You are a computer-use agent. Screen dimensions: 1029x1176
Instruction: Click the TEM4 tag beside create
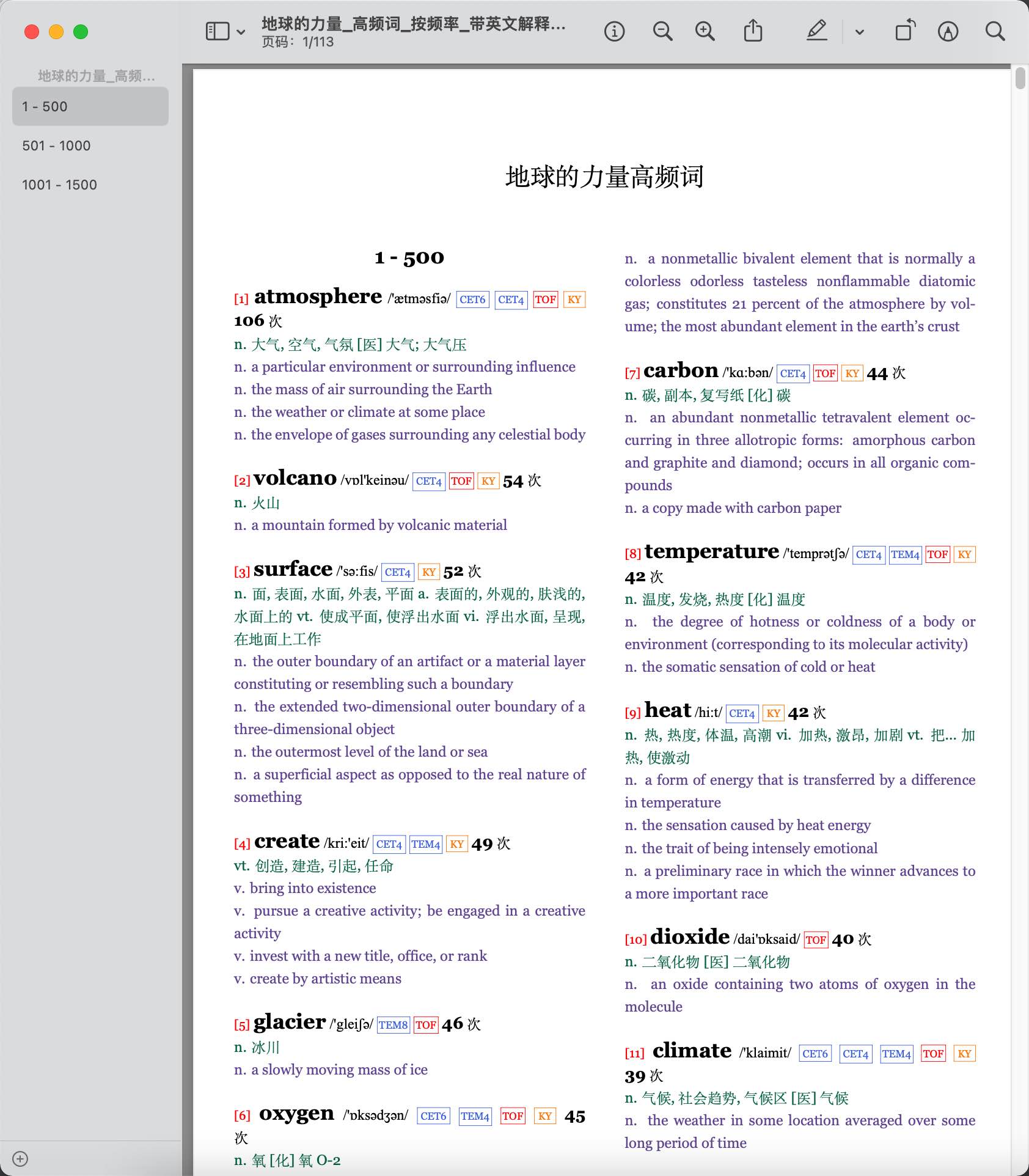[426, 844]
